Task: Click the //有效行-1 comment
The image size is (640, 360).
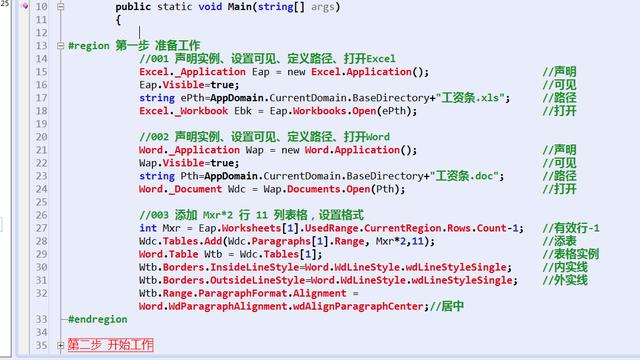Action: point(571,228)
